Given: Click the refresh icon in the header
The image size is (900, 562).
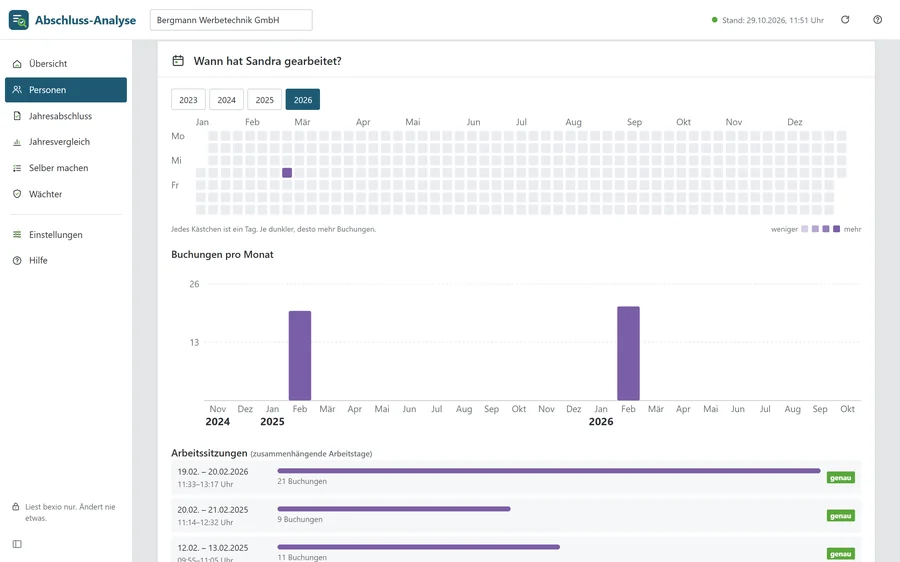Looking at the screenshot, I should coord(845,20).
